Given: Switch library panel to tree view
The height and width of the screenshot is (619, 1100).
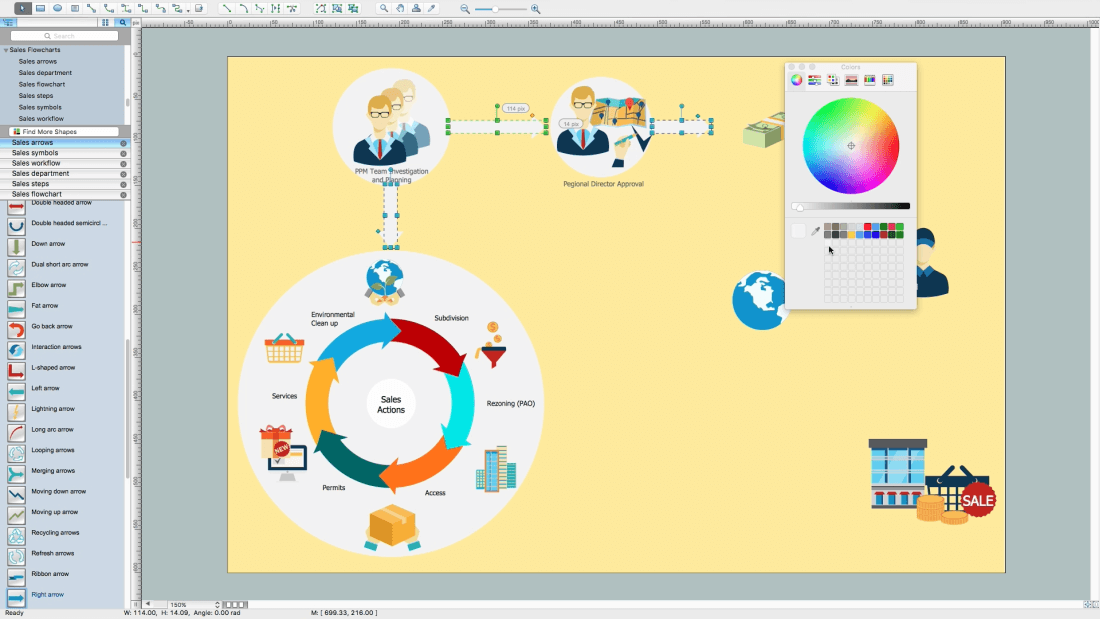Looking at the screenshot, I should [8, 22].
